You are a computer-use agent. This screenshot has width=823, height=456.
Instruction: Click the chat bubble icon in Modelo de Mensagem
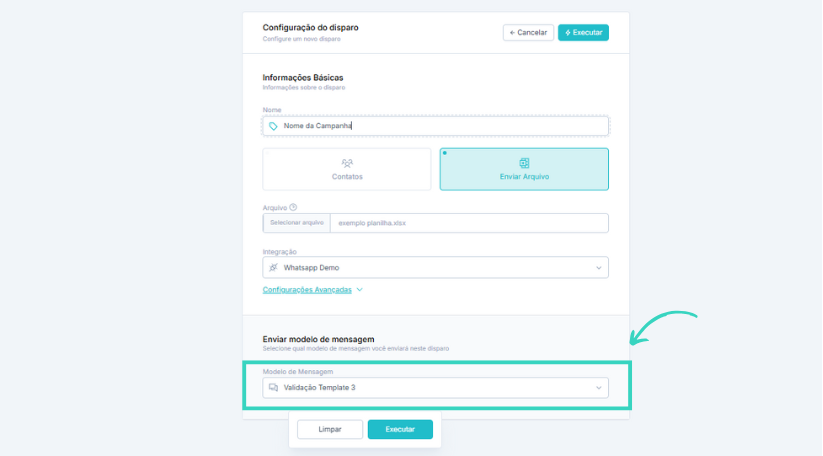273,387
